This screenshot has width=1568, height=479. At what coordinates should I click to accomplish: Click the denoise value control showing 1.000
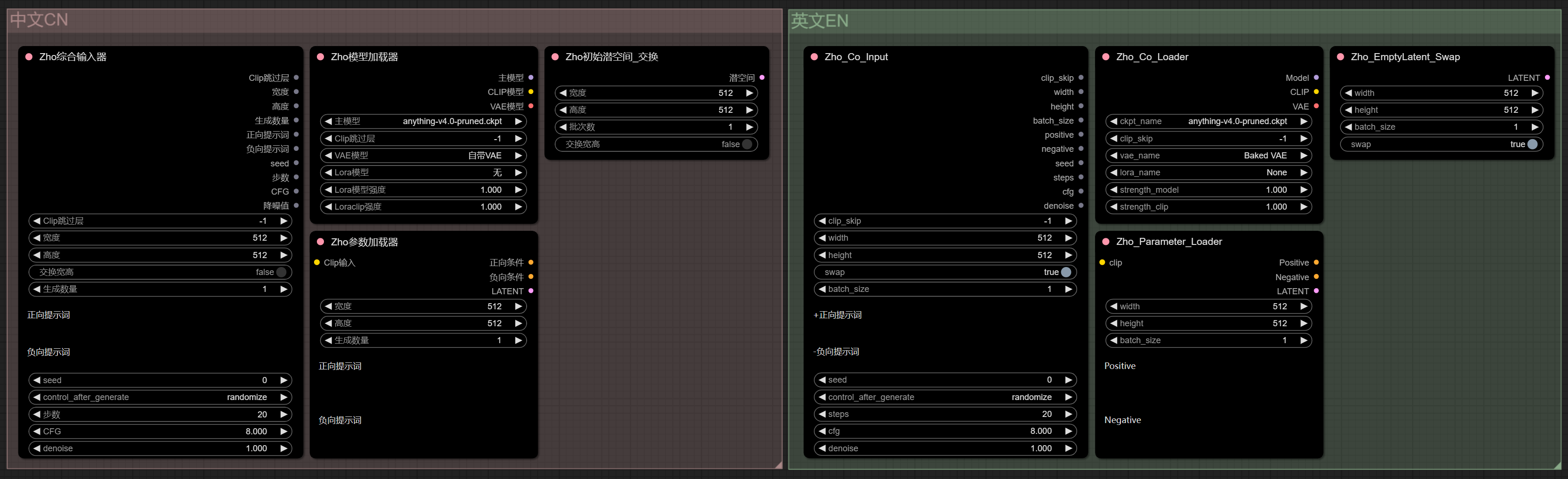160,448
